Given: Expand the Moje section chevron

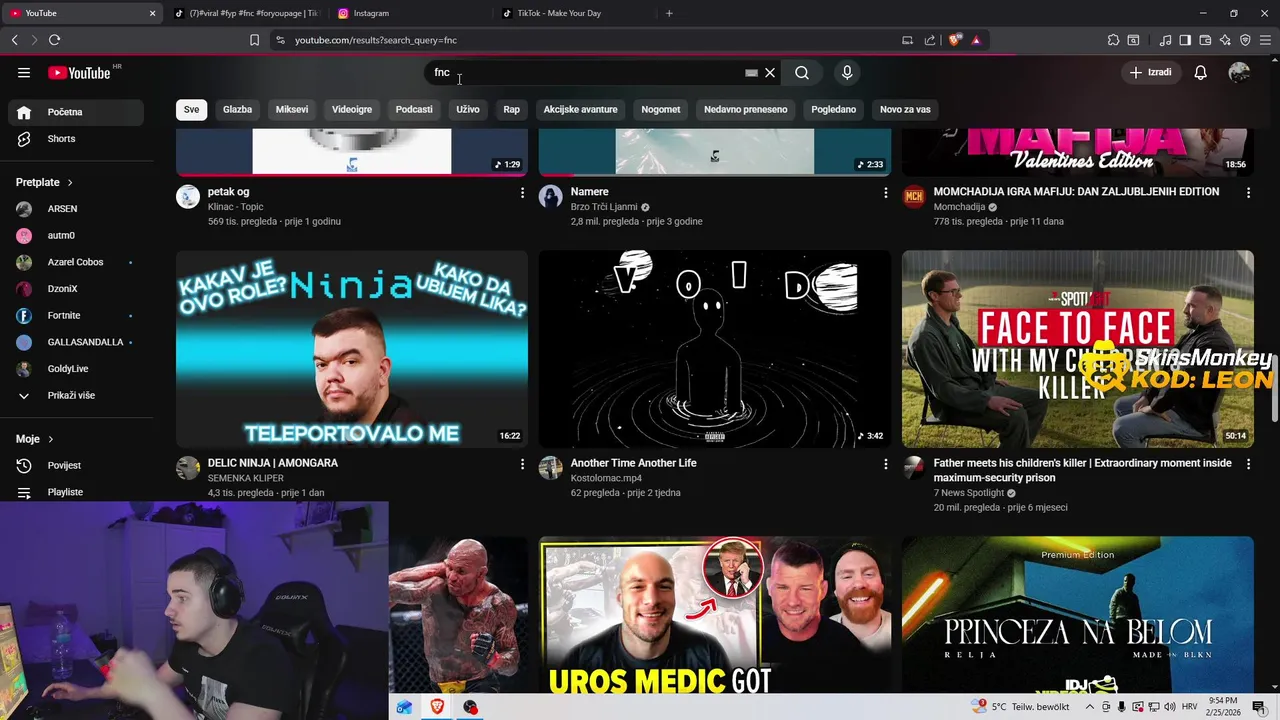Looking at the screenshot, I should [50, 439].
